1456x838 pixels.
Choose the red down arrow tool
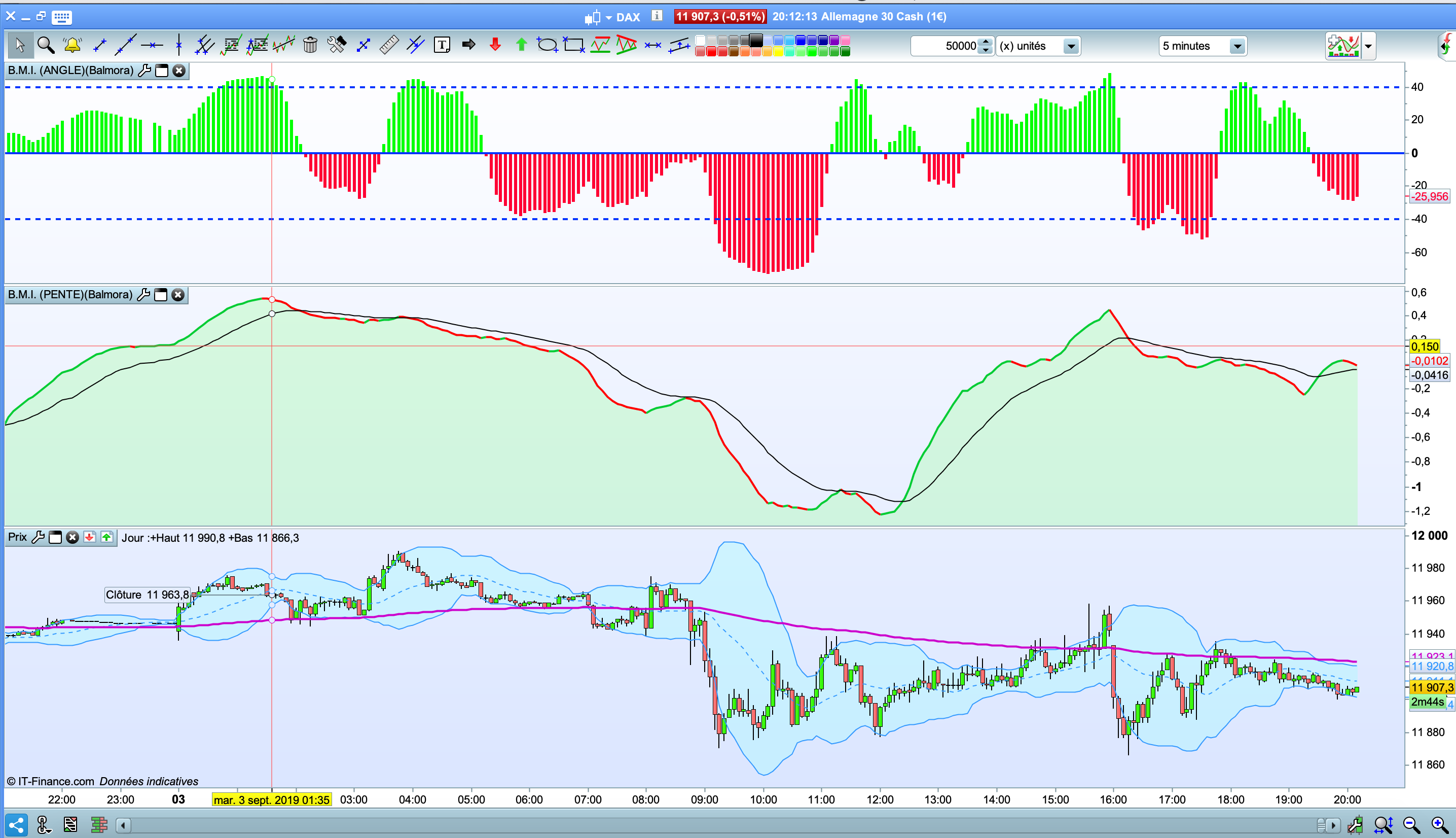point(495,45)
